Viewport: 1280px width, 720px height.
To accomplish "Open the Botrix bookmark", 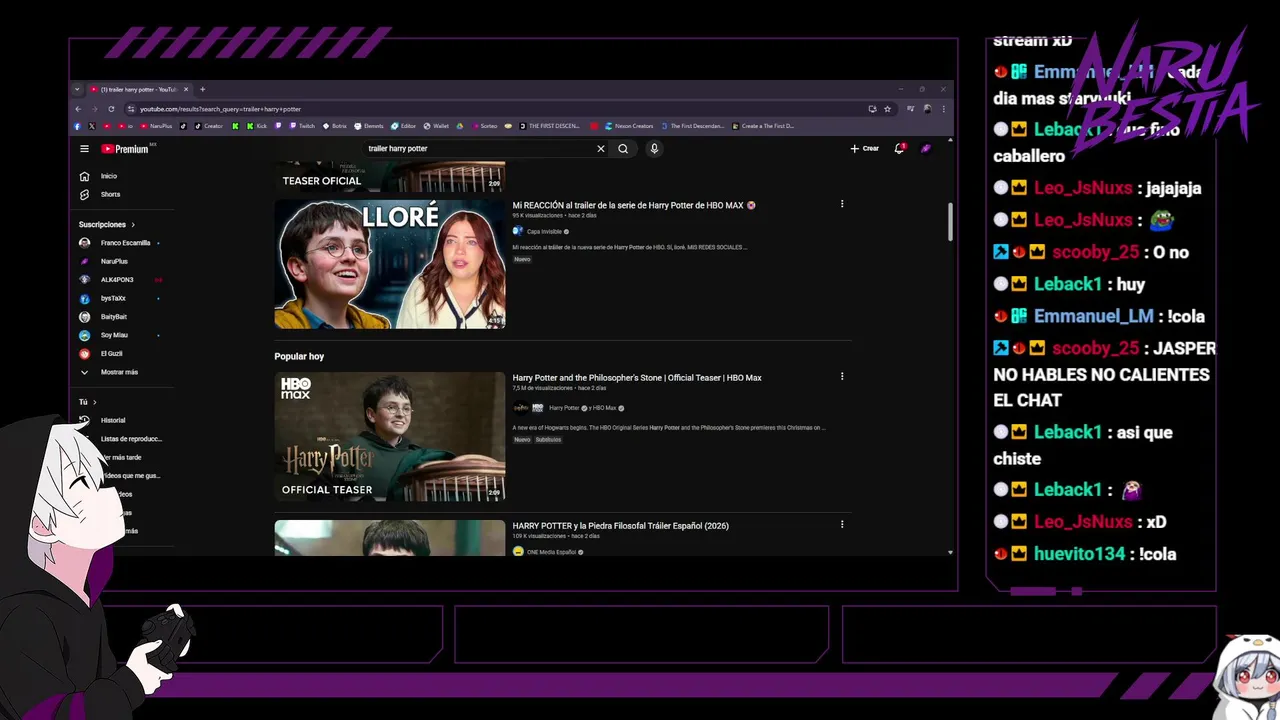I will coord(334,126).
